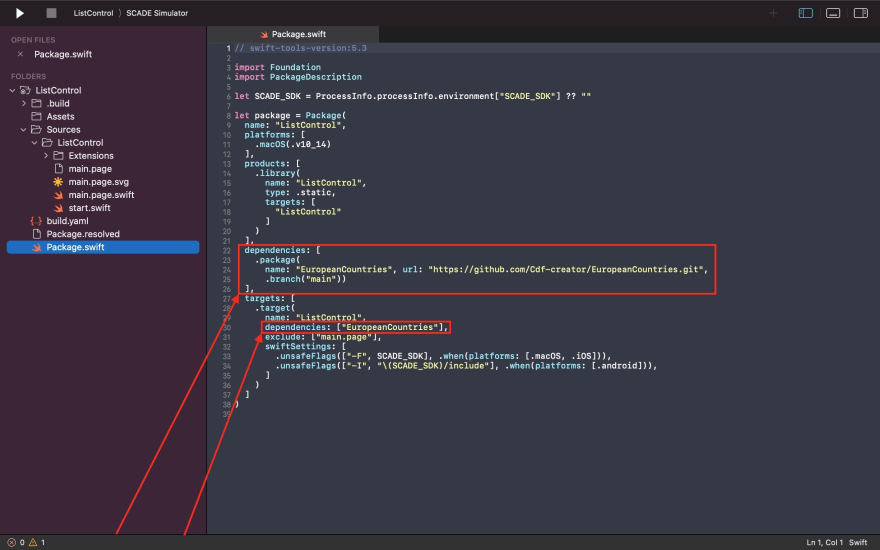Click the FOLDERS section header
The width and height of the screenshot is (880, 550).
click(29, 76)
